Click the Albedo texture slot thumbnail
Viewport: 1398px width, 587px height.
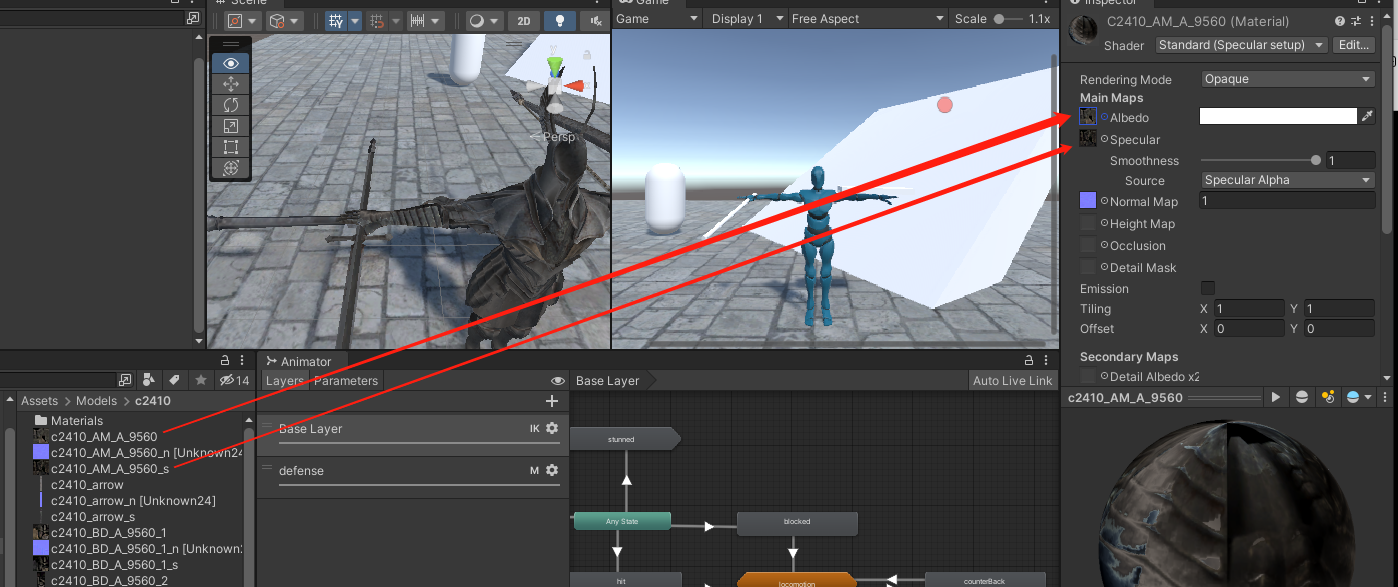pos(1088,117)
